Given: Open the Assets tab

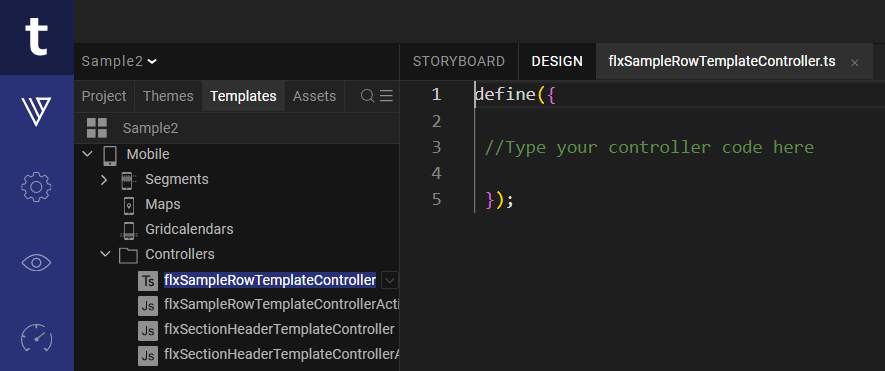Looking at the screenshot, I should (x=314, y=96).
